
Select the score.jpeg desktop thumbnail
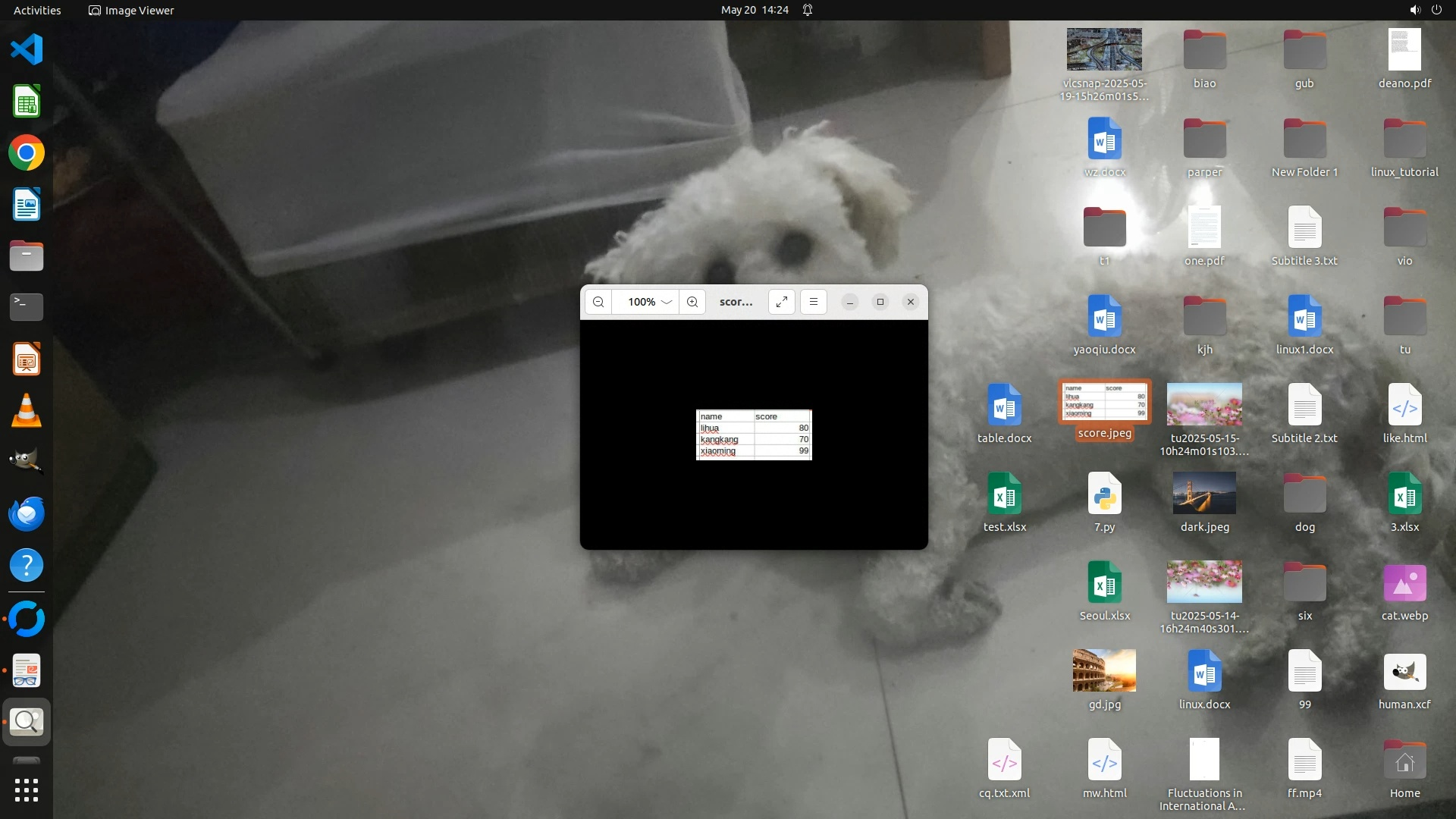tap(1104, 403)
